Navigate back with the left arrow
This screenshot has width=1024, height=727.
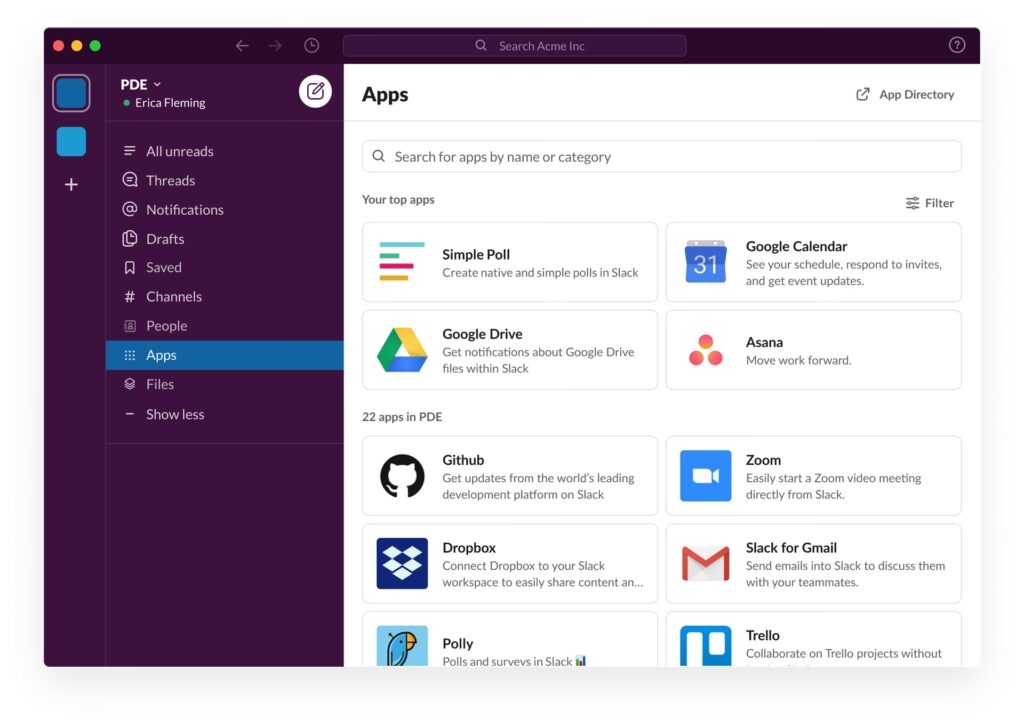click(x=242, y=46)
